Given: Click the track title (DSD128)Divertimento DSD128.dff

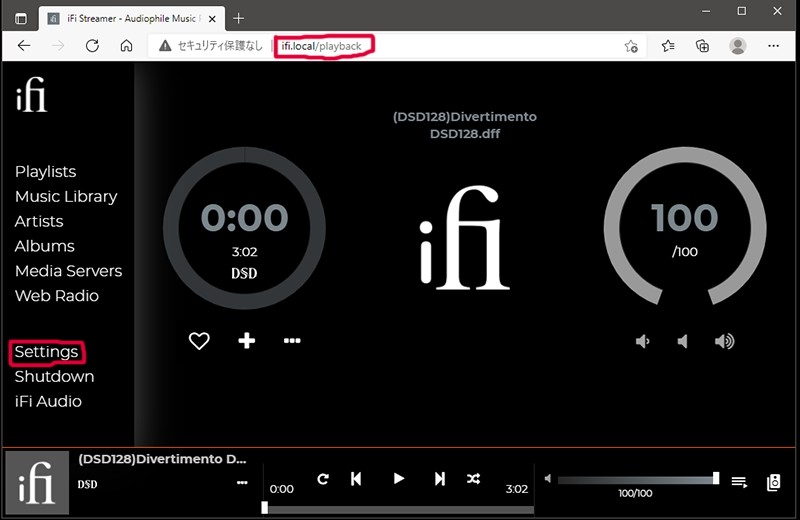Looking at the screenshot, I should tap(465, 125).
